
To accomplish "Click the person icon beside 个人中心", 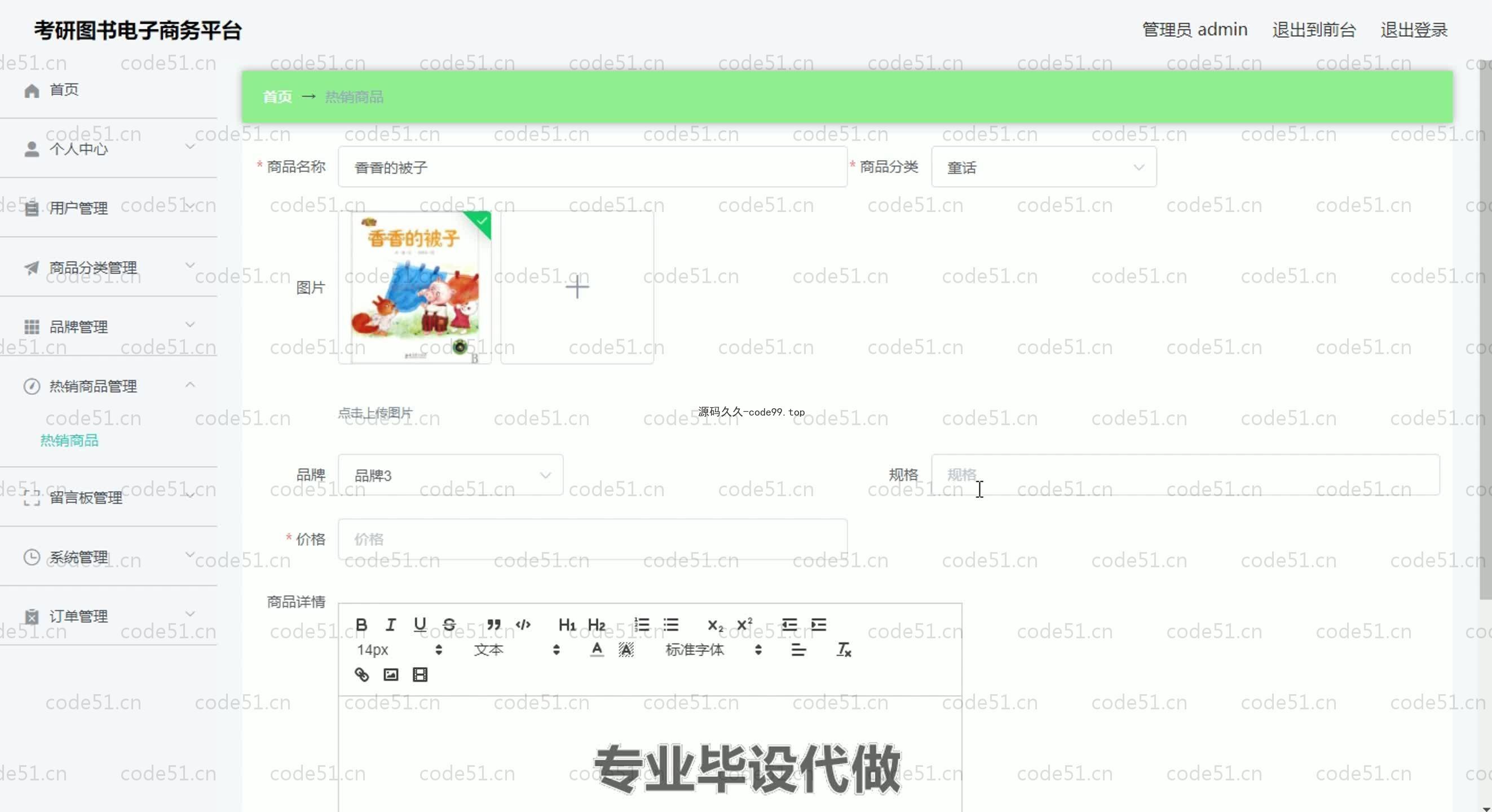I will point(32,149).
